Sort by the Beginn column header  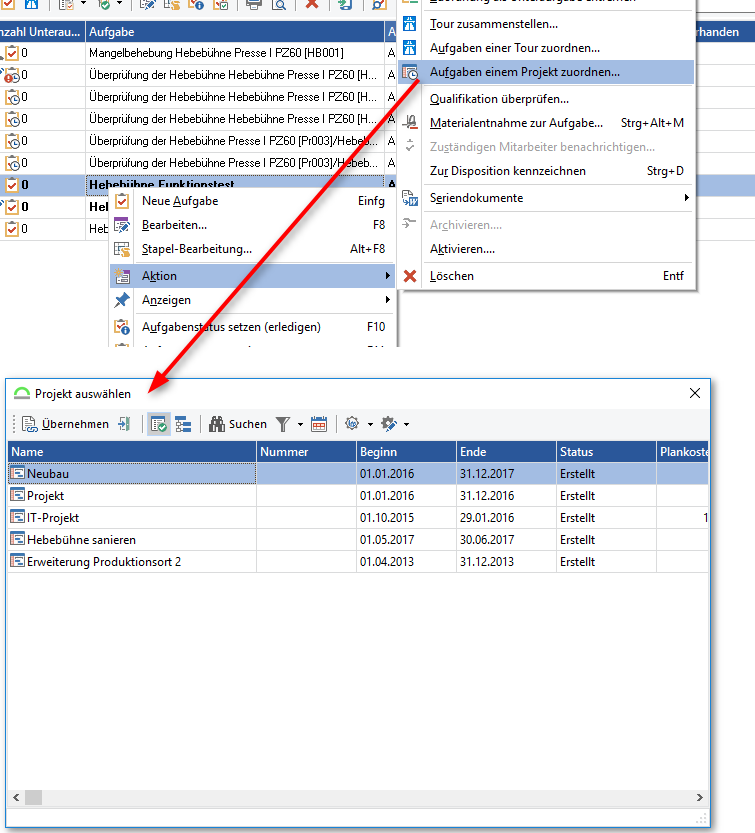(406, 452)
